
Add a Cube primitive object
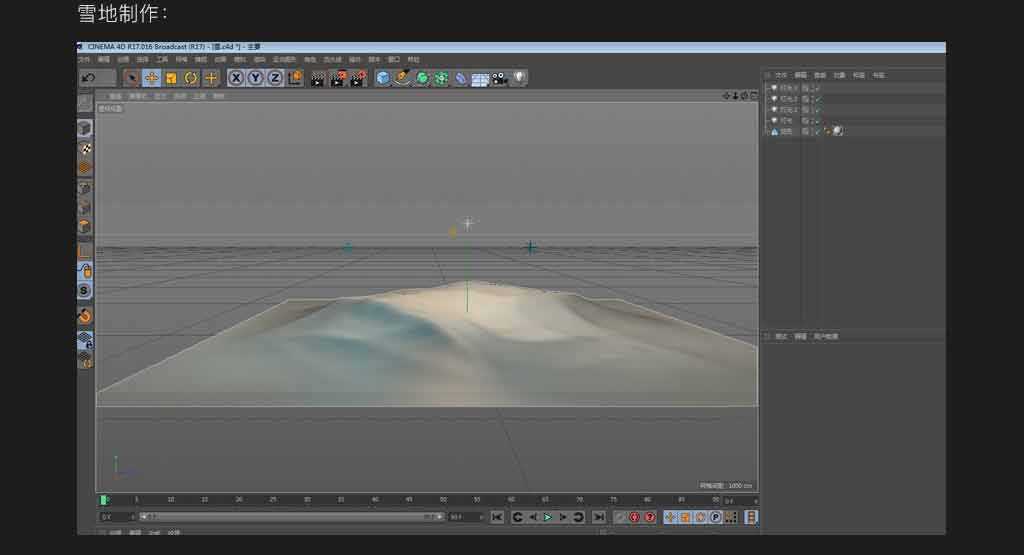point(383,78)
